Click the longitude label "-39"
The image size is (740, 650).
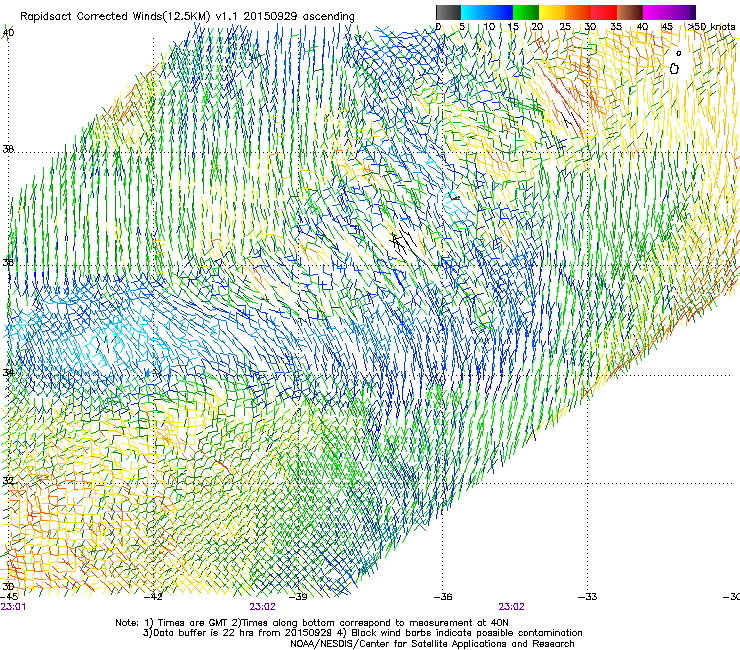297,596
